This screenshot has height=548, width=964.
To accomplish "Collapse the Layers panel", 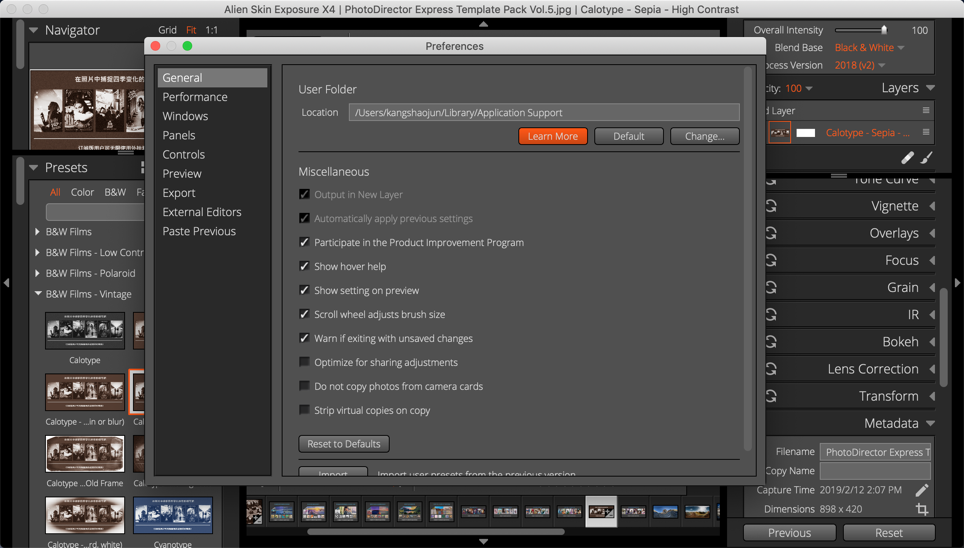I will click(930, 88).
